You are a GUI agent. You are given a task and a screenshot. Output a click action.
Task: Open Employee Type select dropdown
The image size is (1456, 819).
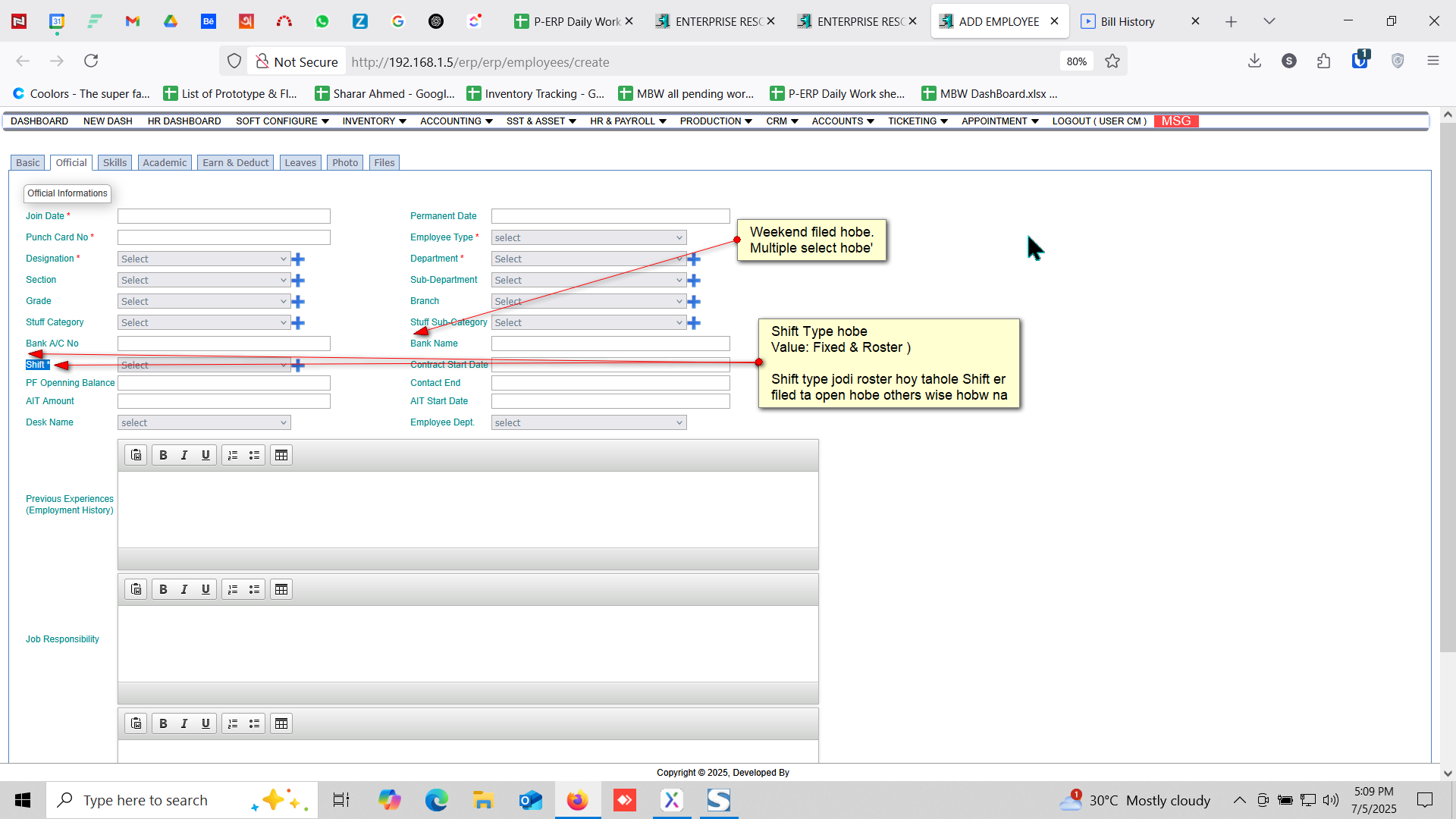pos(588,238)
